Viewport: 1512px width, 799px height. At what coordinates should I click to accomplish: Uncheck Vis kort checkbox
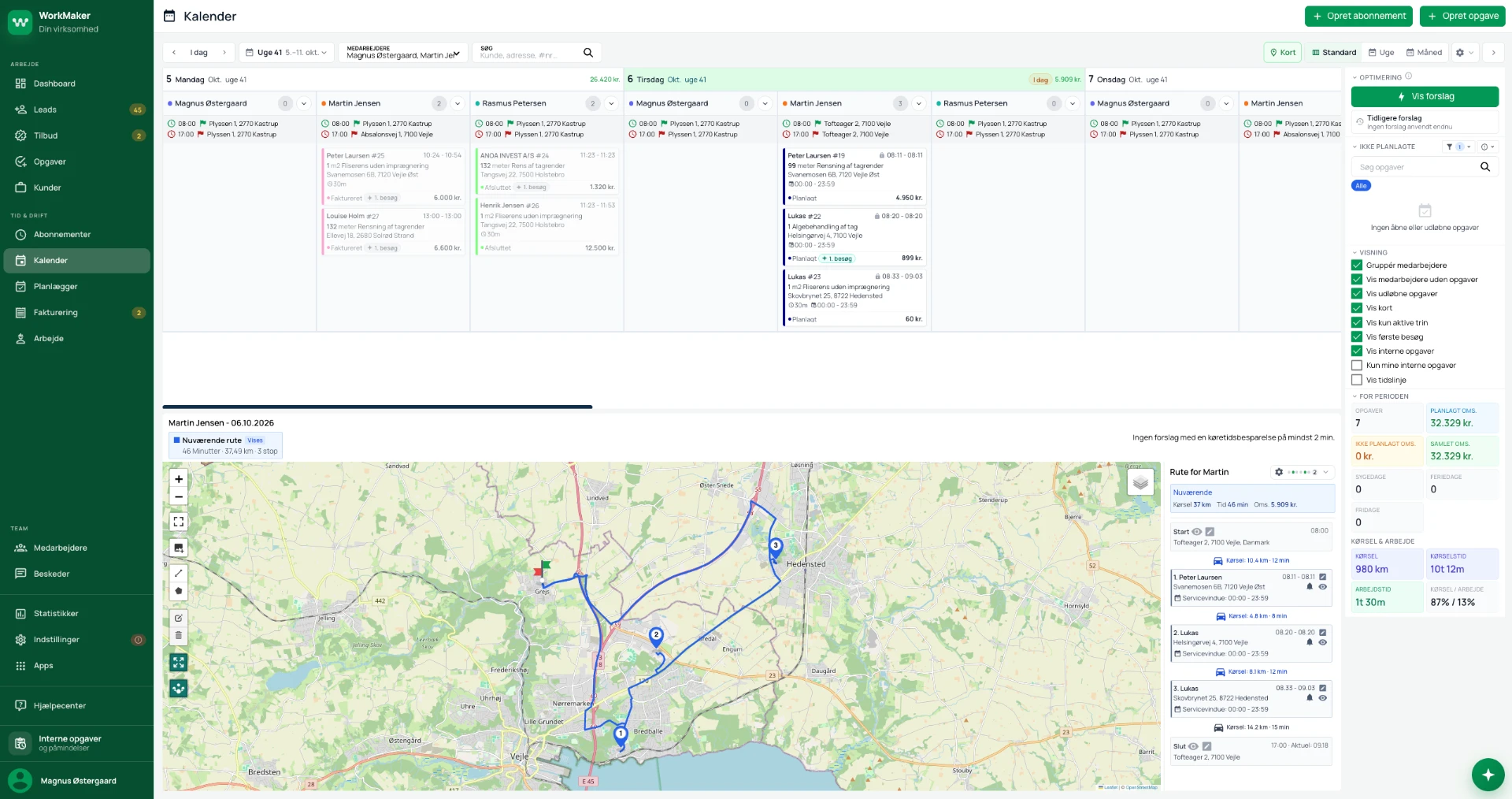point(1357,308)
